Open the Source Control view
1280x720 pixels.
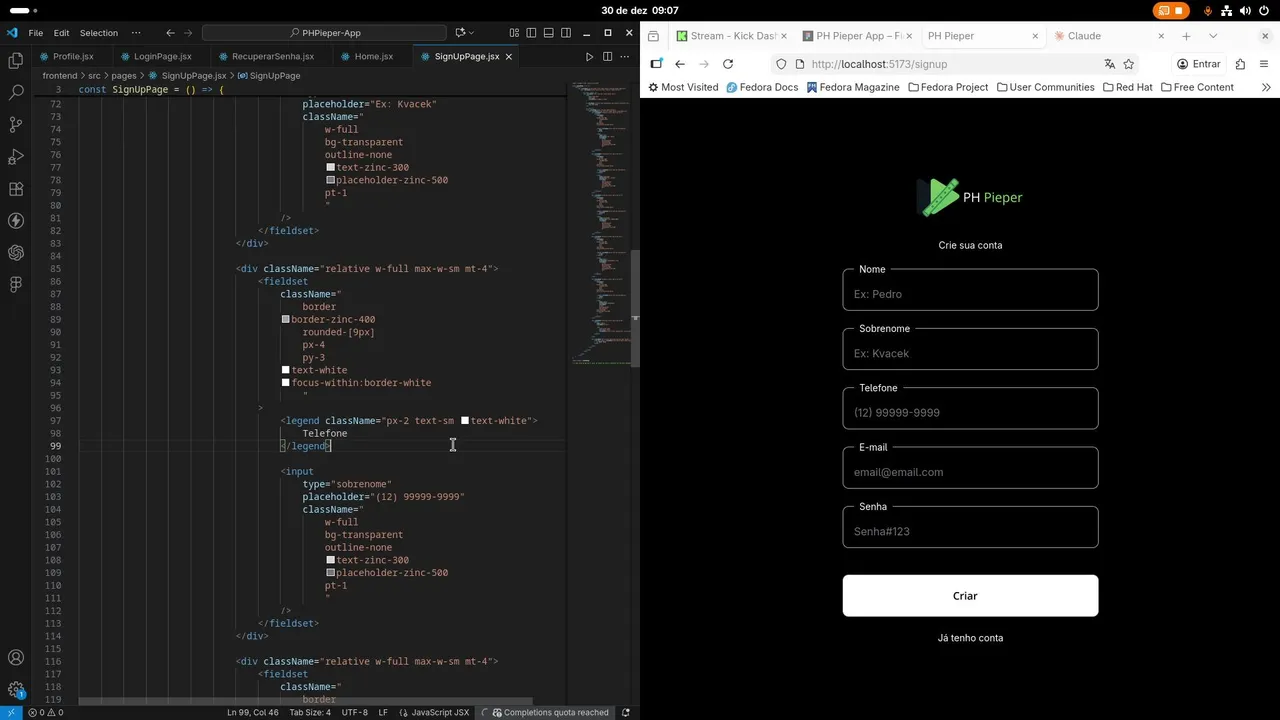pyautogui.click(x=15, y=125)
